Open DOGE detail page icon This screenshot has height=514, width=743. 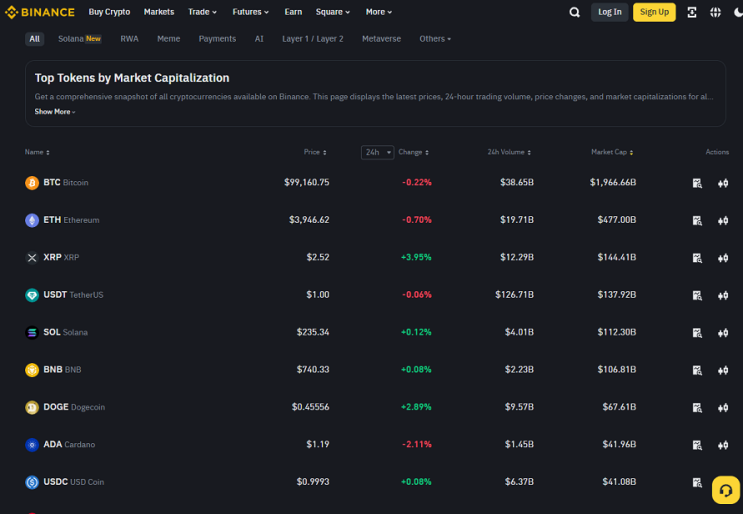click(697, 407)
